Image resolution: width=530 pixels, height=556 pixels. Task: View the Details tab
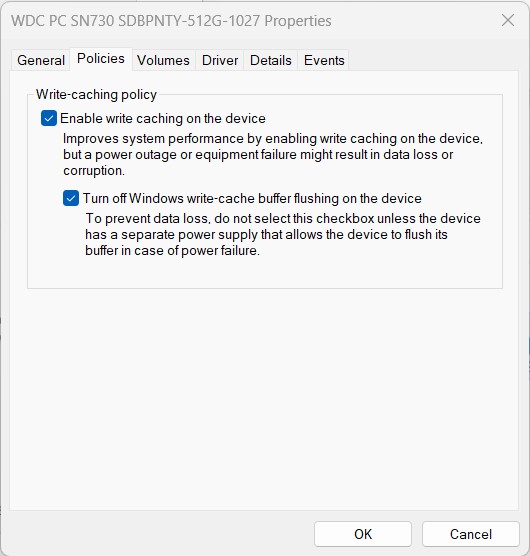(270, 60)
